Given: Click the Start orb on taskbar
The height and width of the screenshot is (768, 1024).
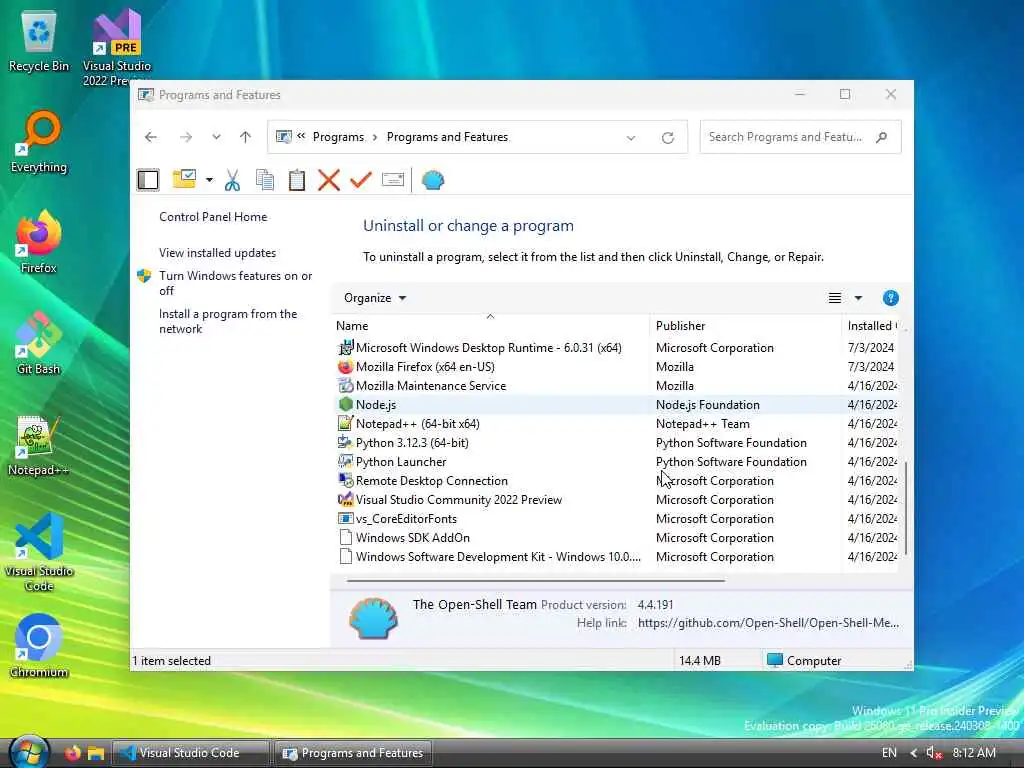Looking at the screenshot, I should click(28, 752).
